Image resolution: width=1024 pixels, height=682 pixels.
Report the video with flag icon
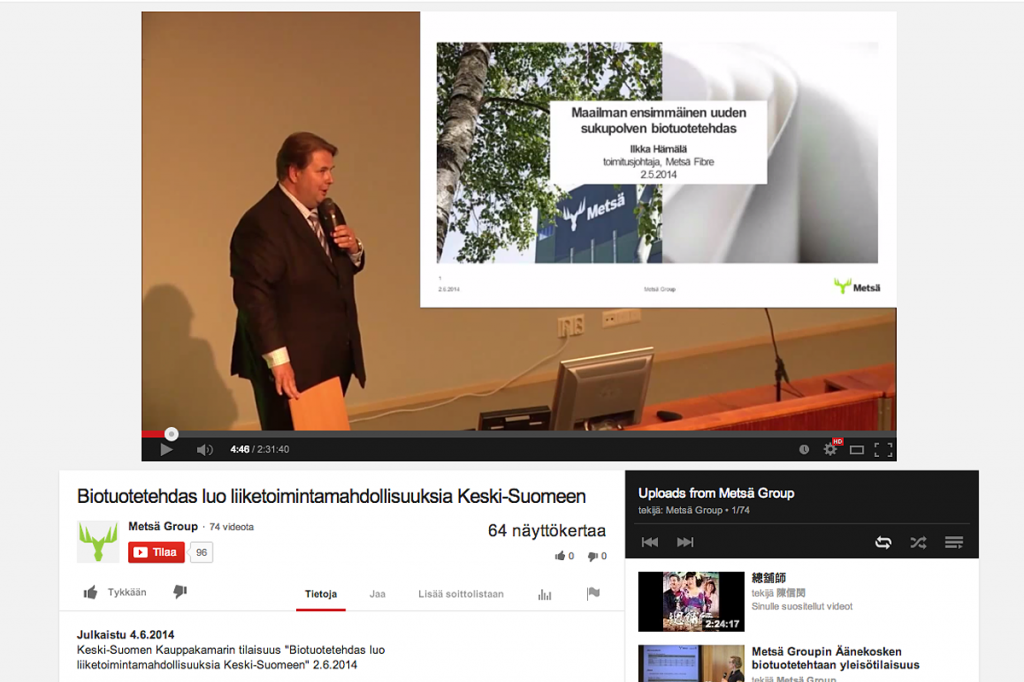pos(593,593)
